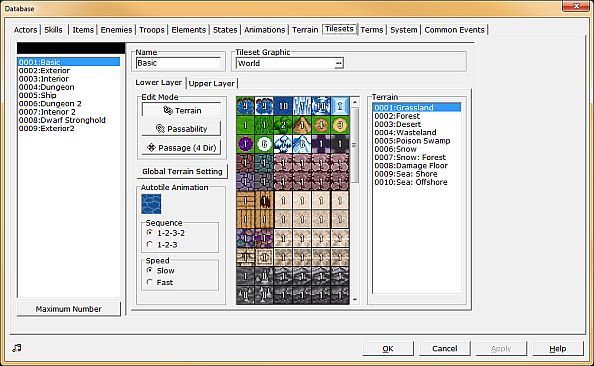
Task: Select tileset 0006:Dungeon 2
Action: pos(68,103)
